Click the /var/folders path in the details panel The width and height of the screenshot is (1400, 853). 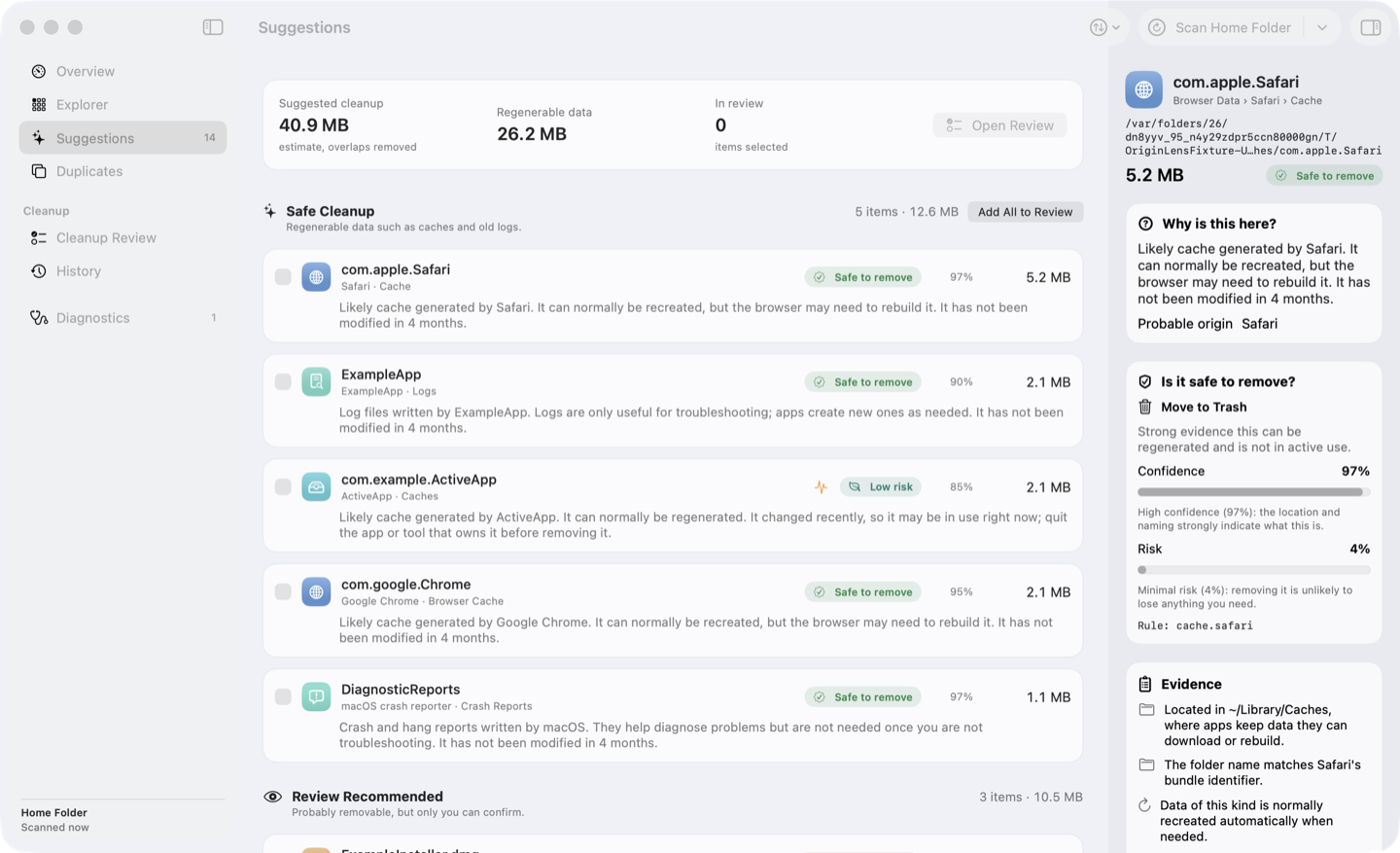coord(1253,137)
